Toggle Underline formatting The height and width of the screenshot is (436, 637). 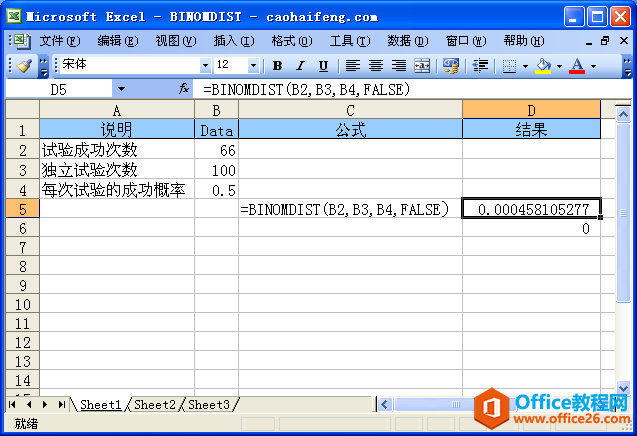point(323,65)
